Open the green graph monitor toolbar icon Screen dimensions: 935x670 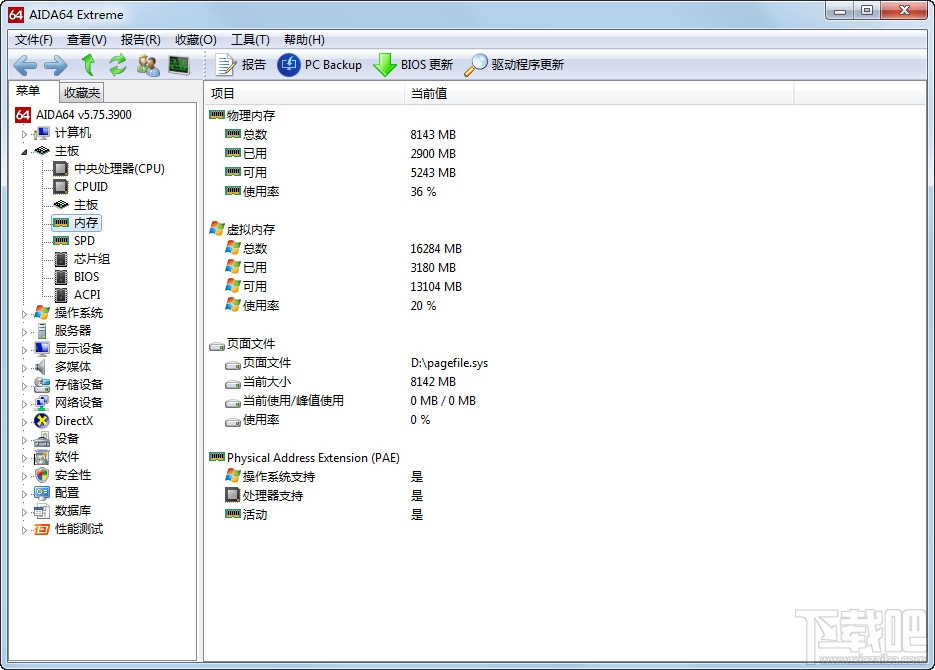179,64
